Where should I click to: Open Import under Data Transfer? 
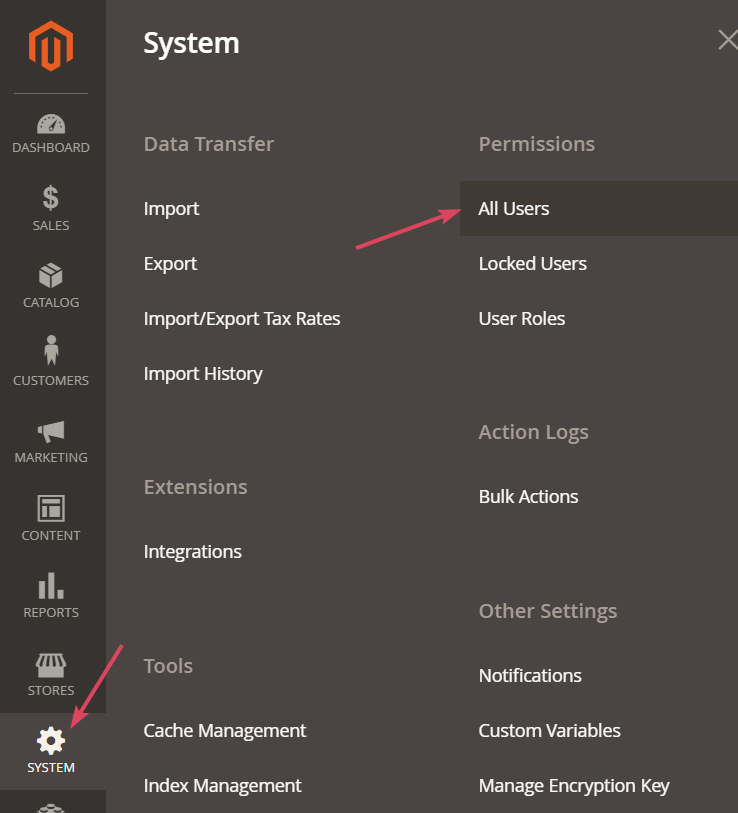171,208
